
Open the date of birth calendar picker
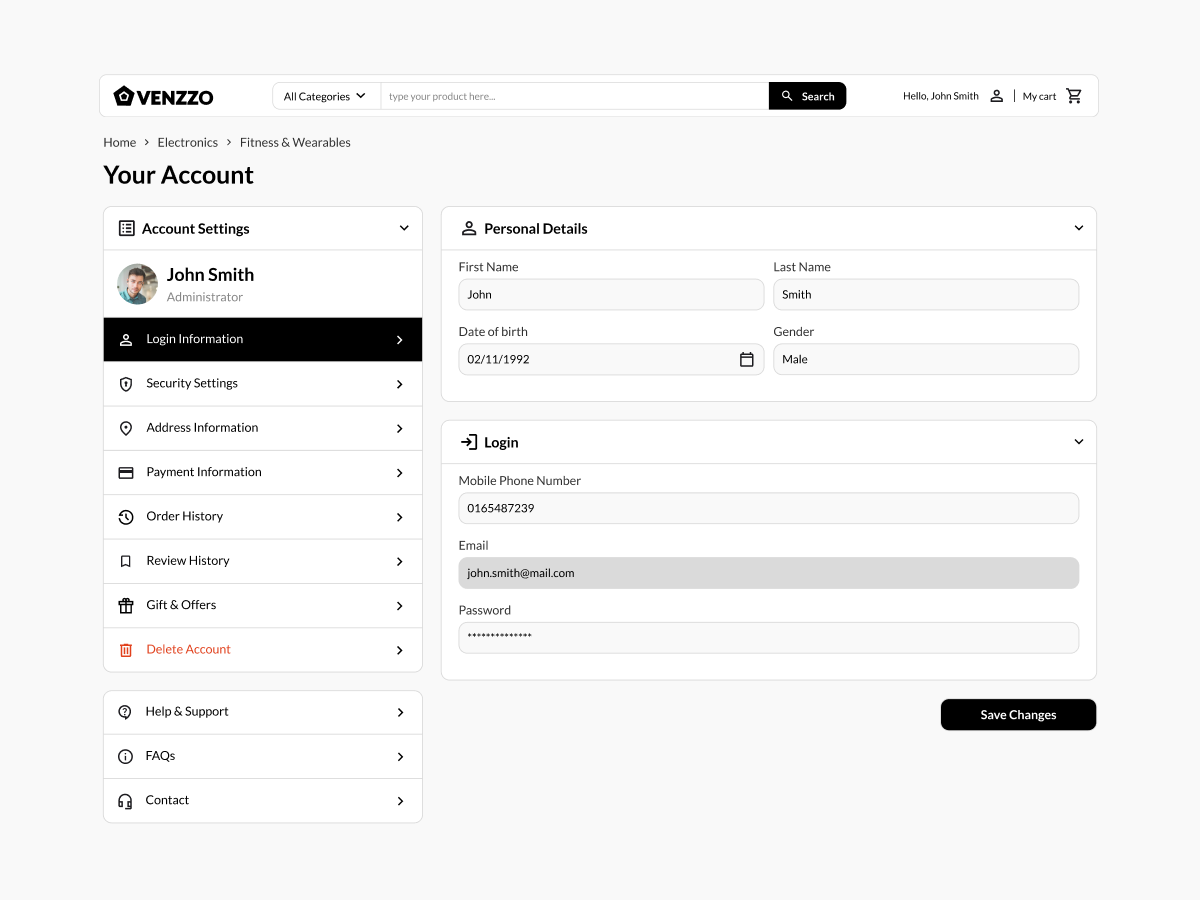[x=746, y=360]
